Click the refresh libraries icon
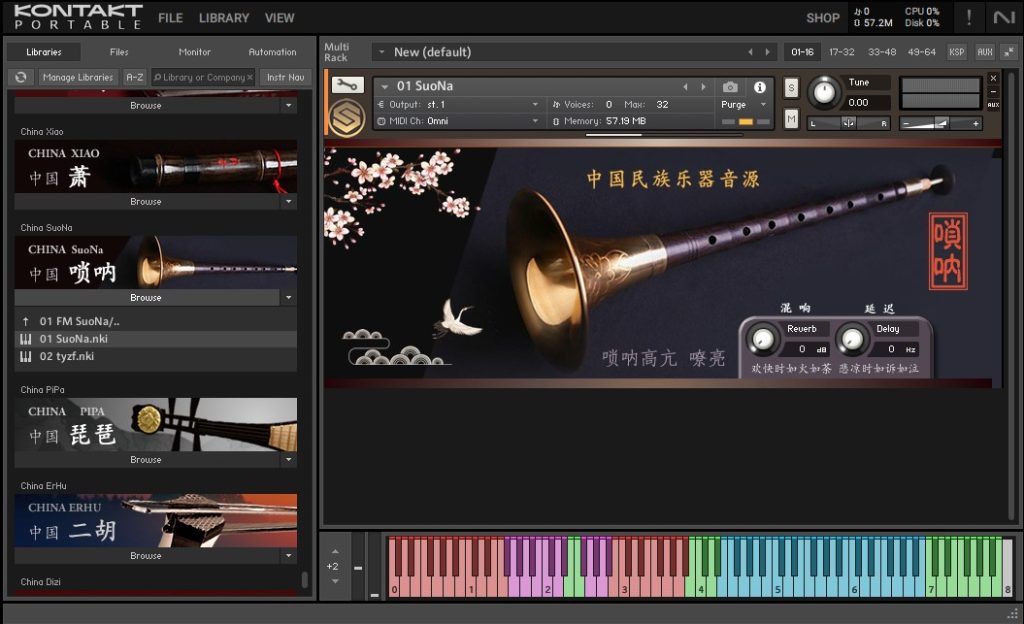 click(21, 77)
